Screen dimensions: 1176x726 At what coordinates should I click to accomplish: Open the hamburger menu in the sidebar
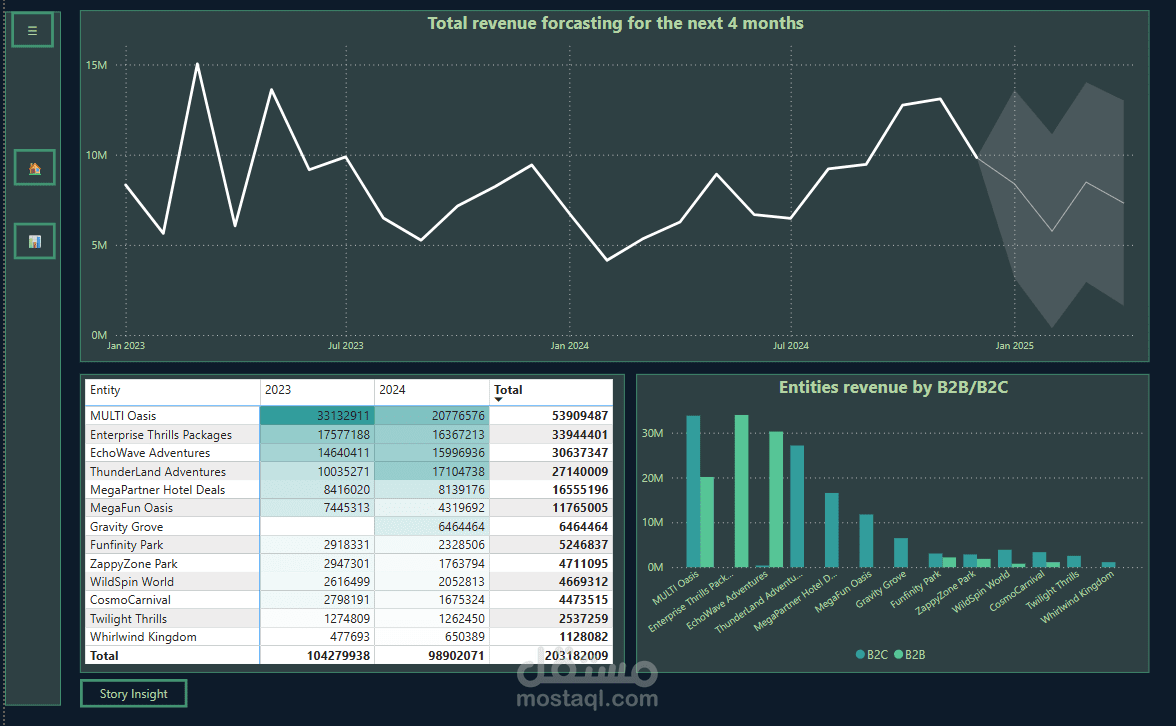(32, 31)
